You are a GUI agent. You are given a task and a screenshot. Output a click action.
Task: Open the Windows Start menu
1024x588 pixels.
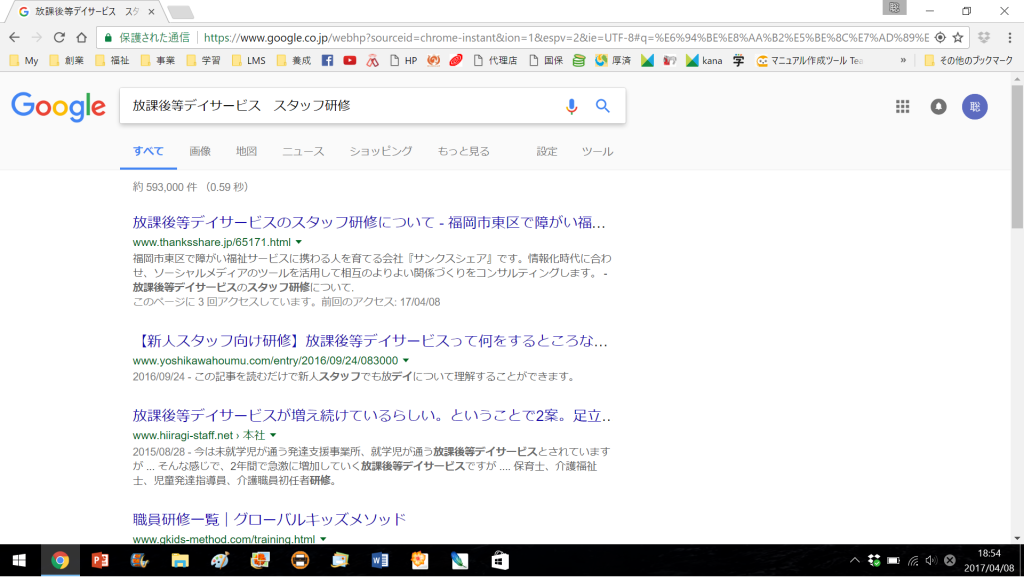[20, 561]
